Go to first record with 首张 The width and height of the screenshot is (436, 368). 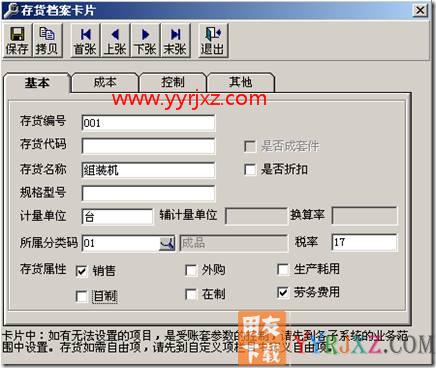point(85,41)
